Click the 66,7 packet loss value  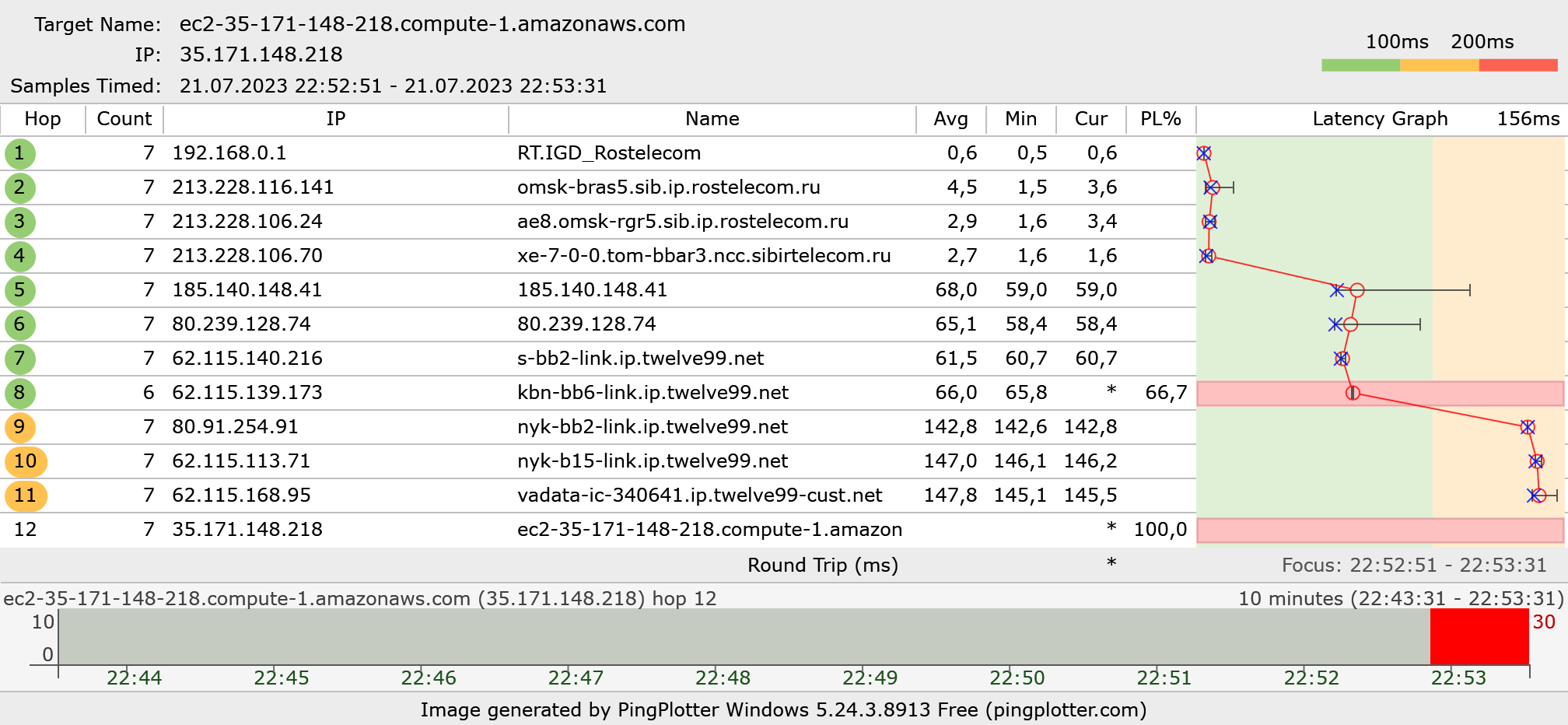(1166, 393)
